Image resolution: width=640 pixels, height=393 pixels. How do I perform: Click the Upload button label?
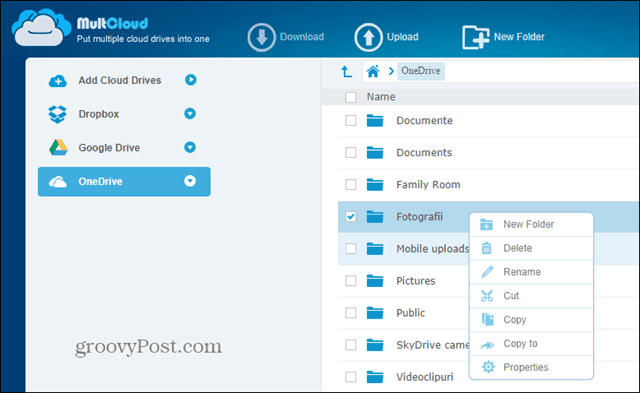click(x=402, y=37)
